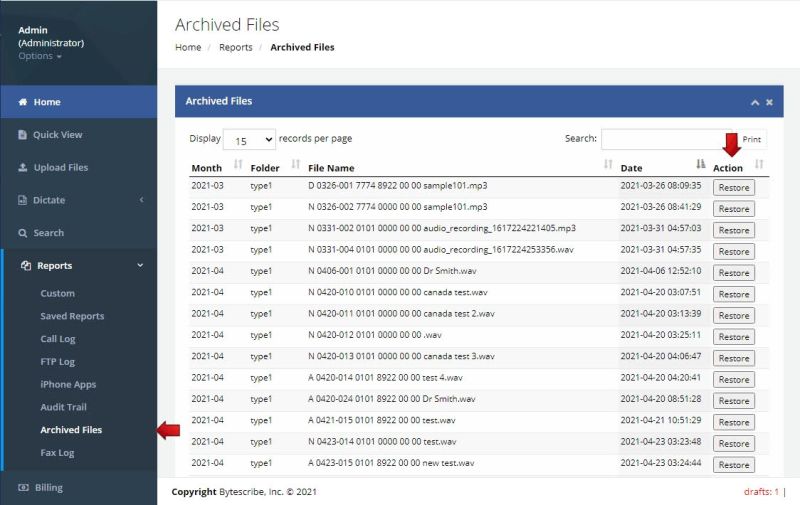Image resolution: width=800 pixels, height=505 pixels.
Task: Restore the Dr Smith.wav file from 2021-04-06
Action: coord(733,273)
